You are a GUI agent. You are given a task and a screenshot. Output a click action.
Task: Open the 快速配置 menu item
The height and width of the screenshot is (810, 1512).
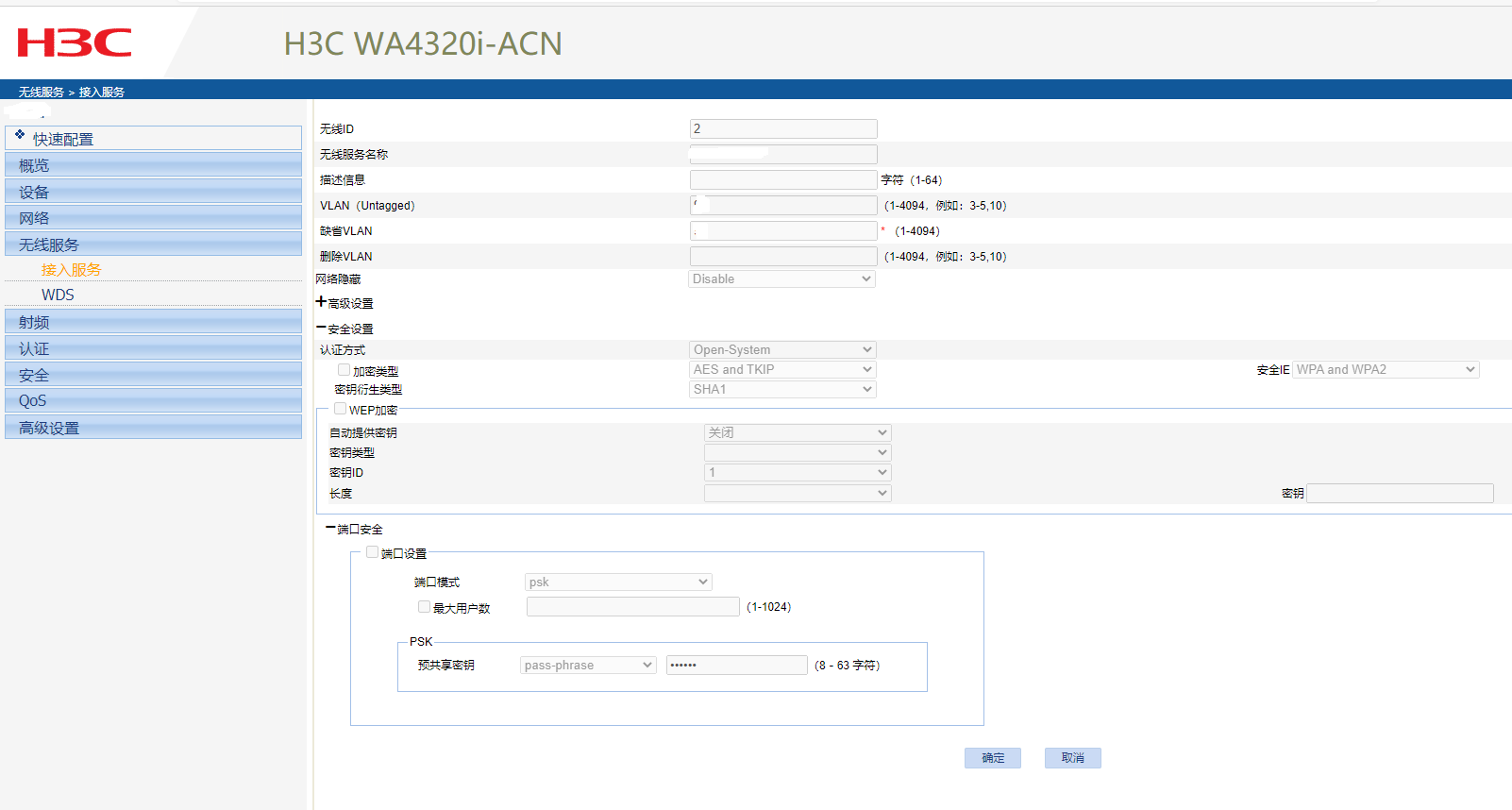point(154,138)
